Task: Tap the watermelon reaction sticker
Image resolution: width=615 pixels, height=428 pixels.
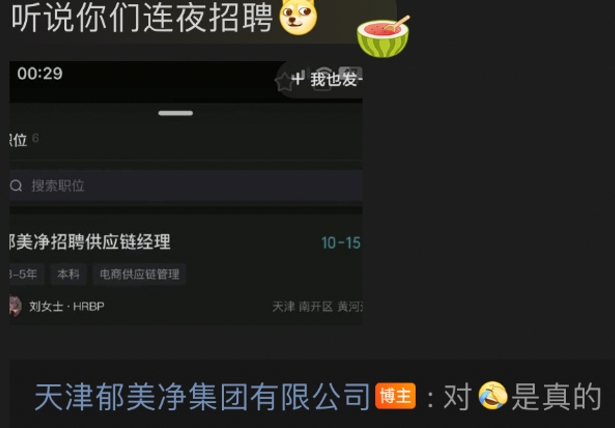Action: (x=383, y=36)
